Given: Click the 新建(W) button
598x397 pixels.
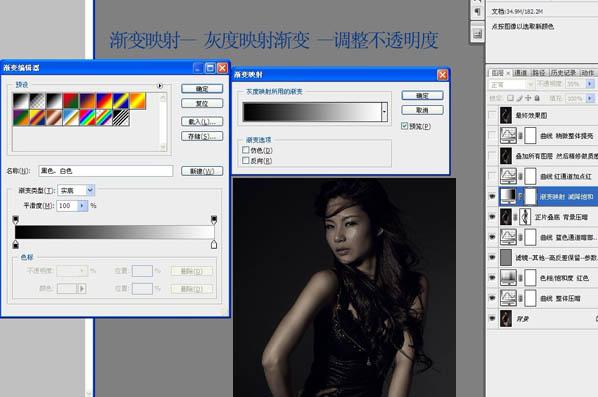Looking at the screenshot, I should [202, 171].
